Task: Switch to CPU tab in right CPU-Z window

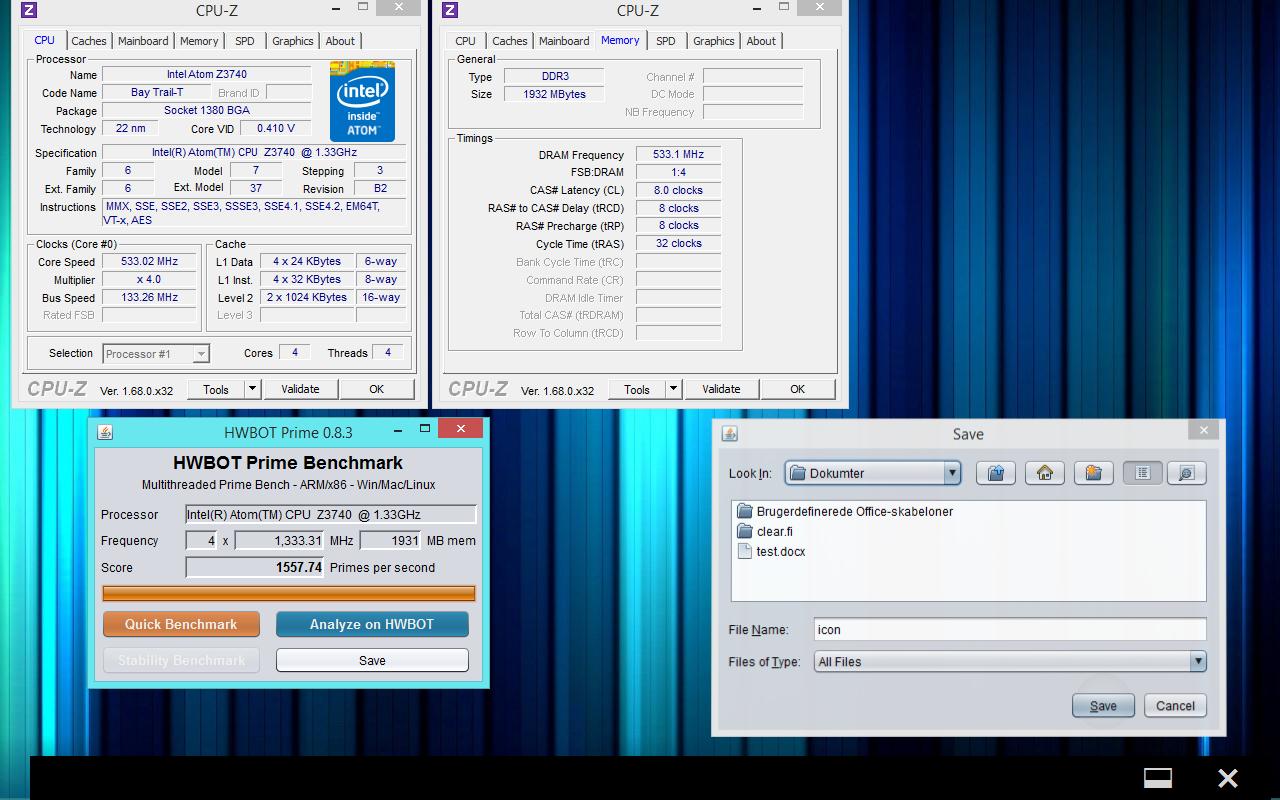Action: (465, 41)
